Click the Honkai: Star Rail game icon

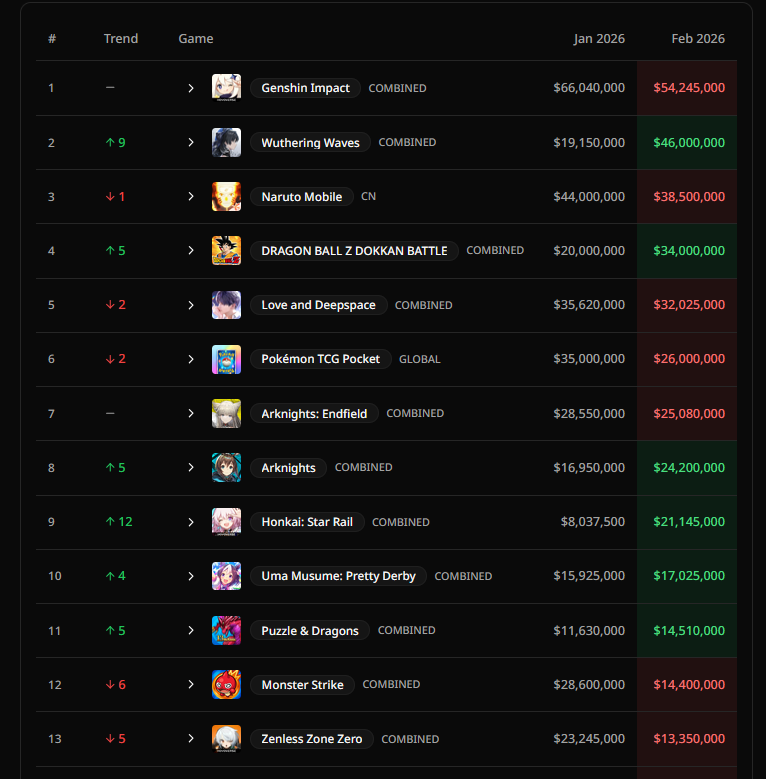click(x=227, y=522)
